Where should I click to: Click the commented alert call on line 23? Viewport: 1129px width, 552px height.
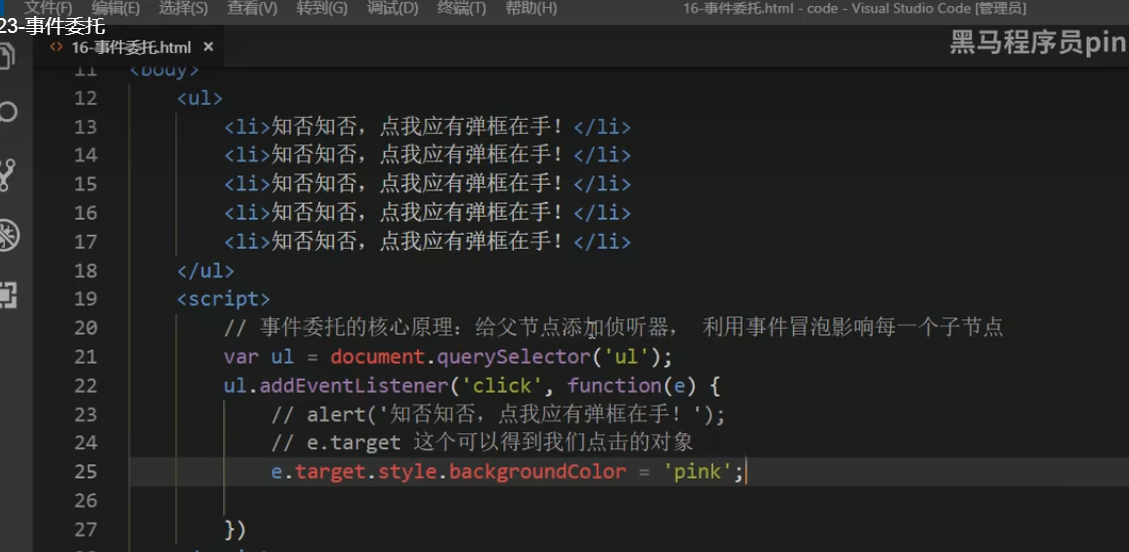[x=498, y=415]
